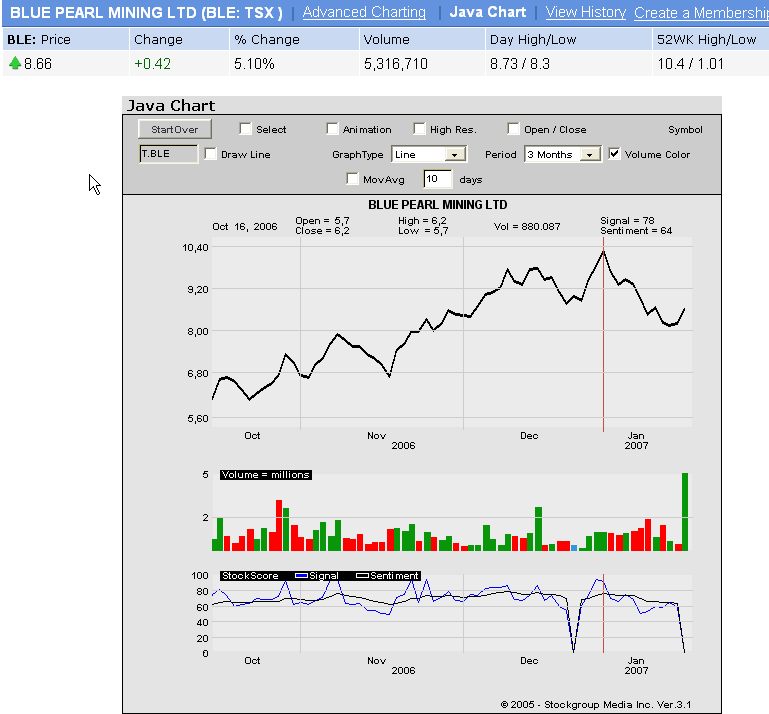
Task: Enable the Draw Line checkbox
Action: click(x=210, y=154)
